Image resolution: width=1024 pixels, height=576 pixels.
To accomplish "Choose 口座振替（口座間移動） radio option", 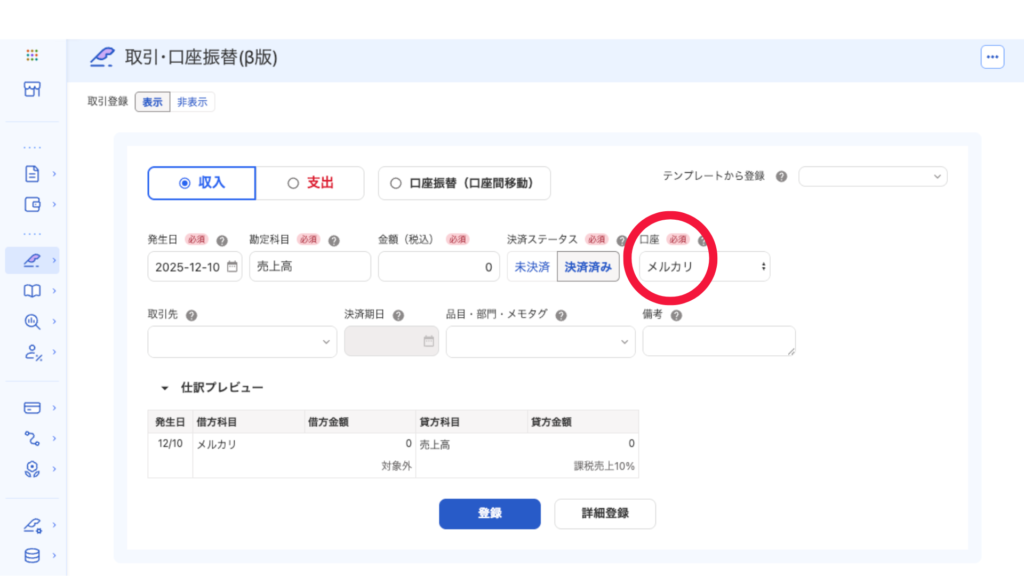I will click(464, 183).
